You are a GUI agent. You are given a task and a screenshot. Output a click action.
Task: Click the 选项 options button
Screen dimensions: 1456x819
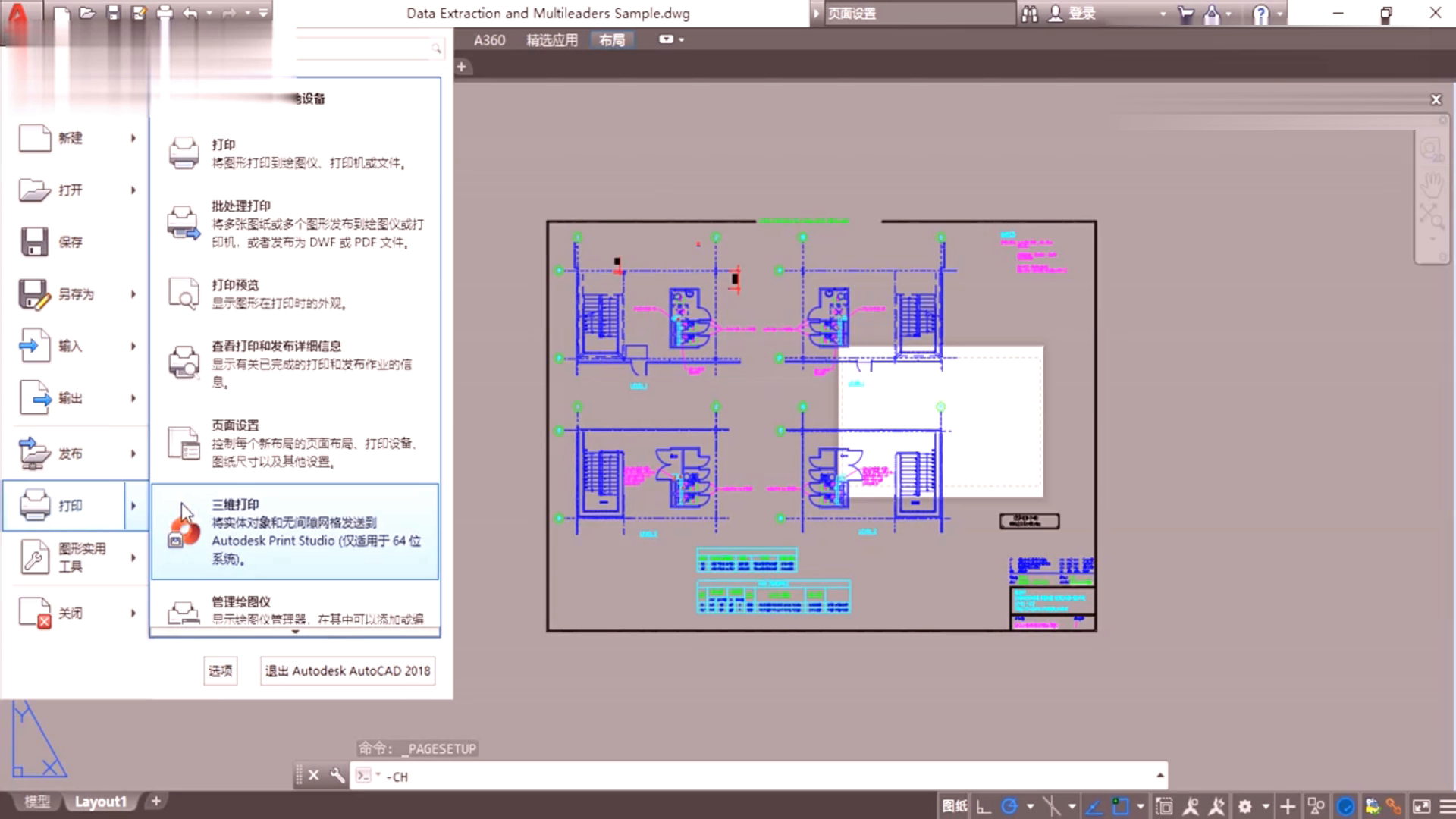pos(221,671)
